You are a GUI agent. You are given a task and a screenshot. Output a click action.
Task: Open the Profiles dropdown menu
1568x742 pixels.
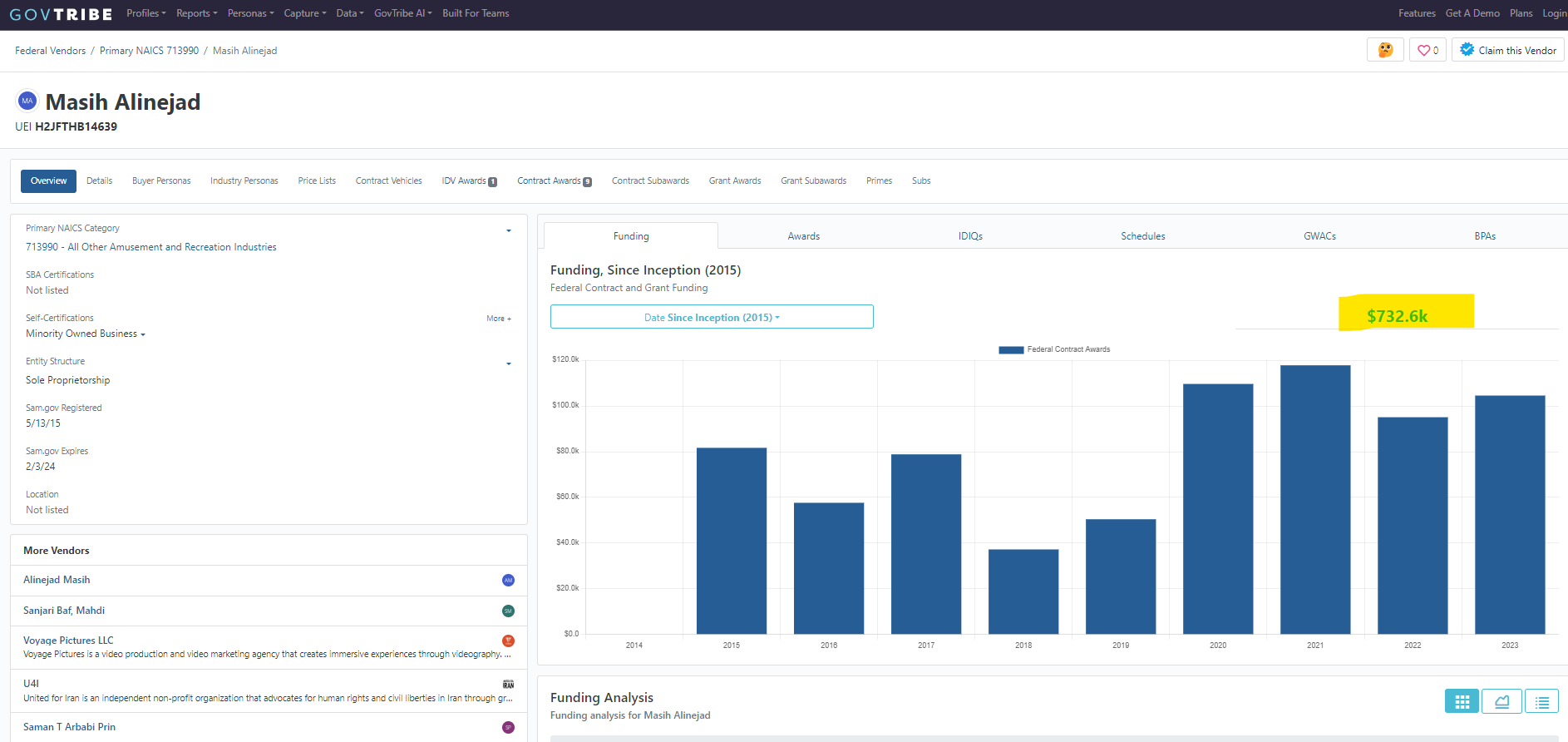(x=146, y=13)
